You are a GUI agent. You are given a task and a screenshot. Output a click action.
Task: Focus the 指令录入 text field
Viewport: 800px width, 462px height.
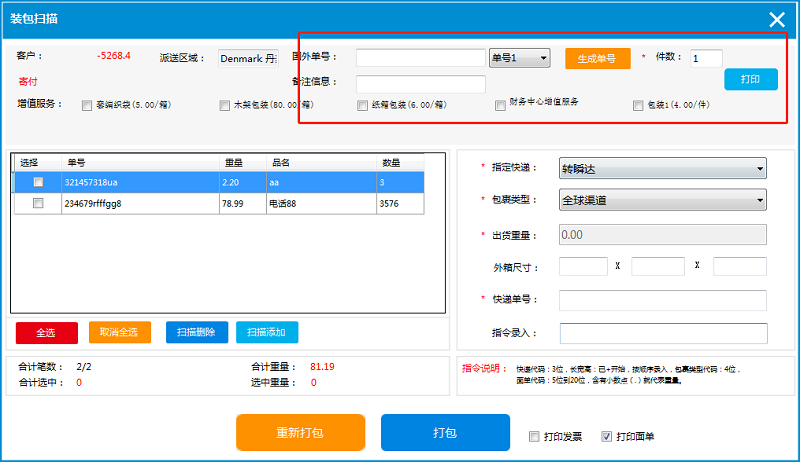(663, 334)
